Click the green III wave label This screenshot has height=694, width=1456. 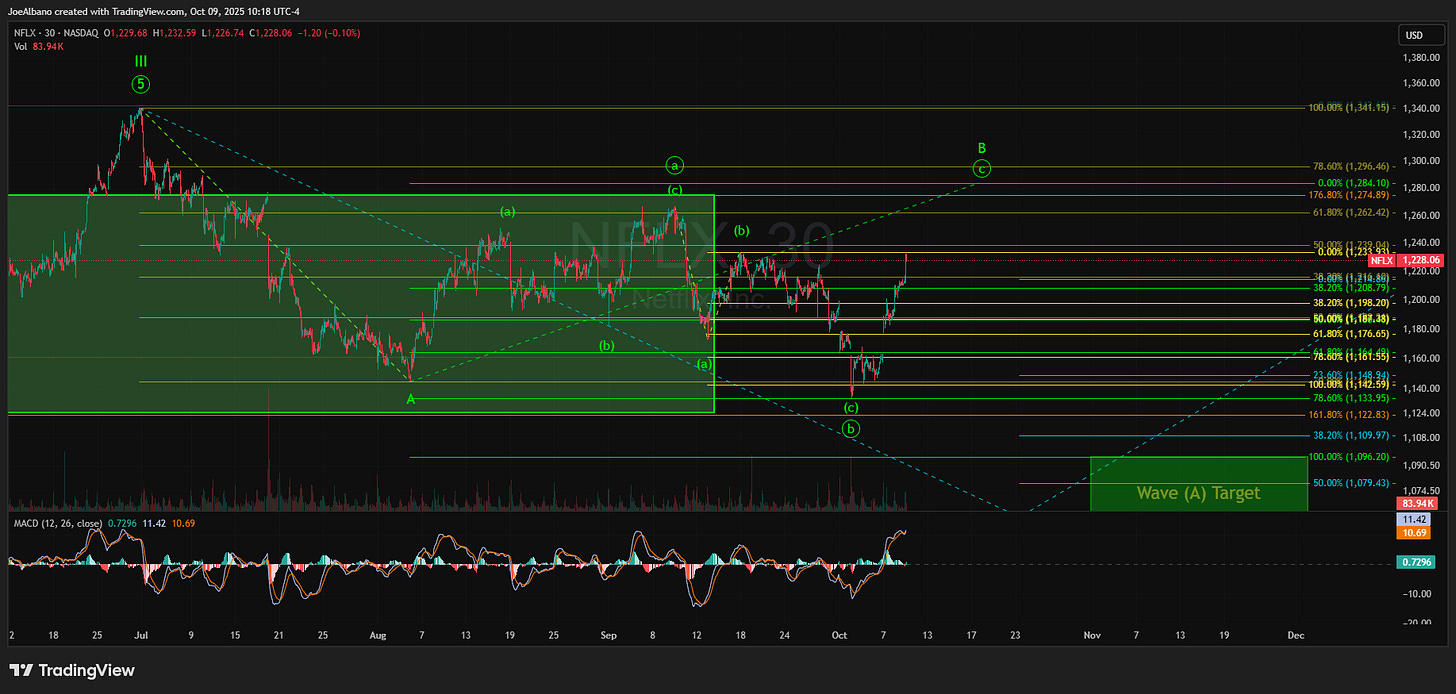point(141,61)
